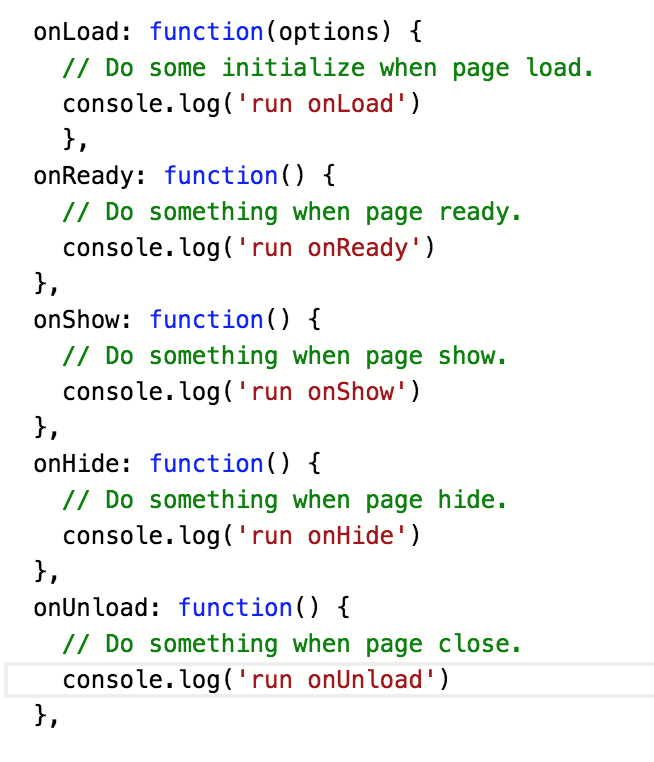
Task: Click comment 'Do something when page ready.'
Action: [292, 212]
